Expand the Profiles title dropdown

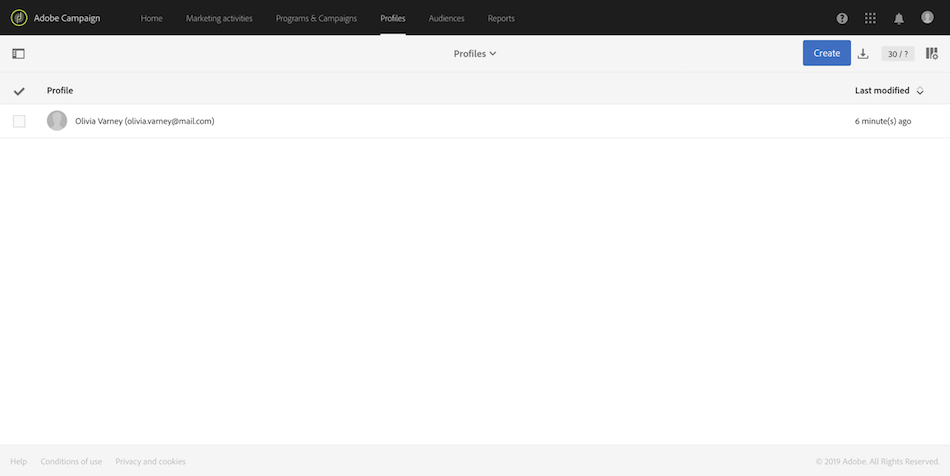point(475,53)
